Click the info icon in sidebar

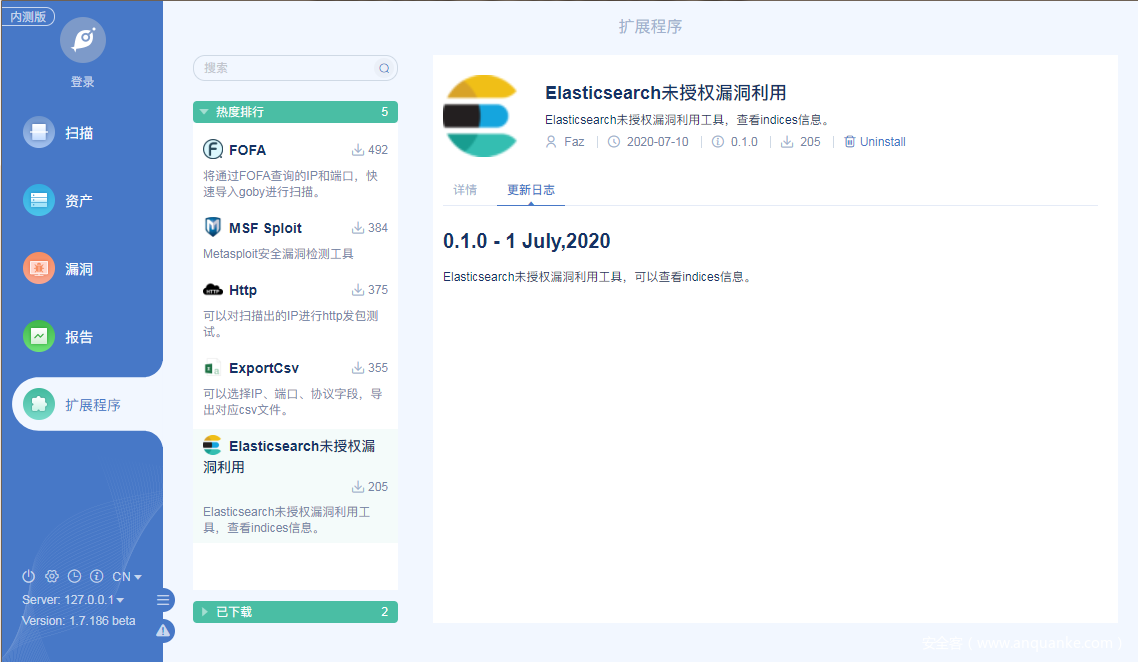tap(97, 576)
